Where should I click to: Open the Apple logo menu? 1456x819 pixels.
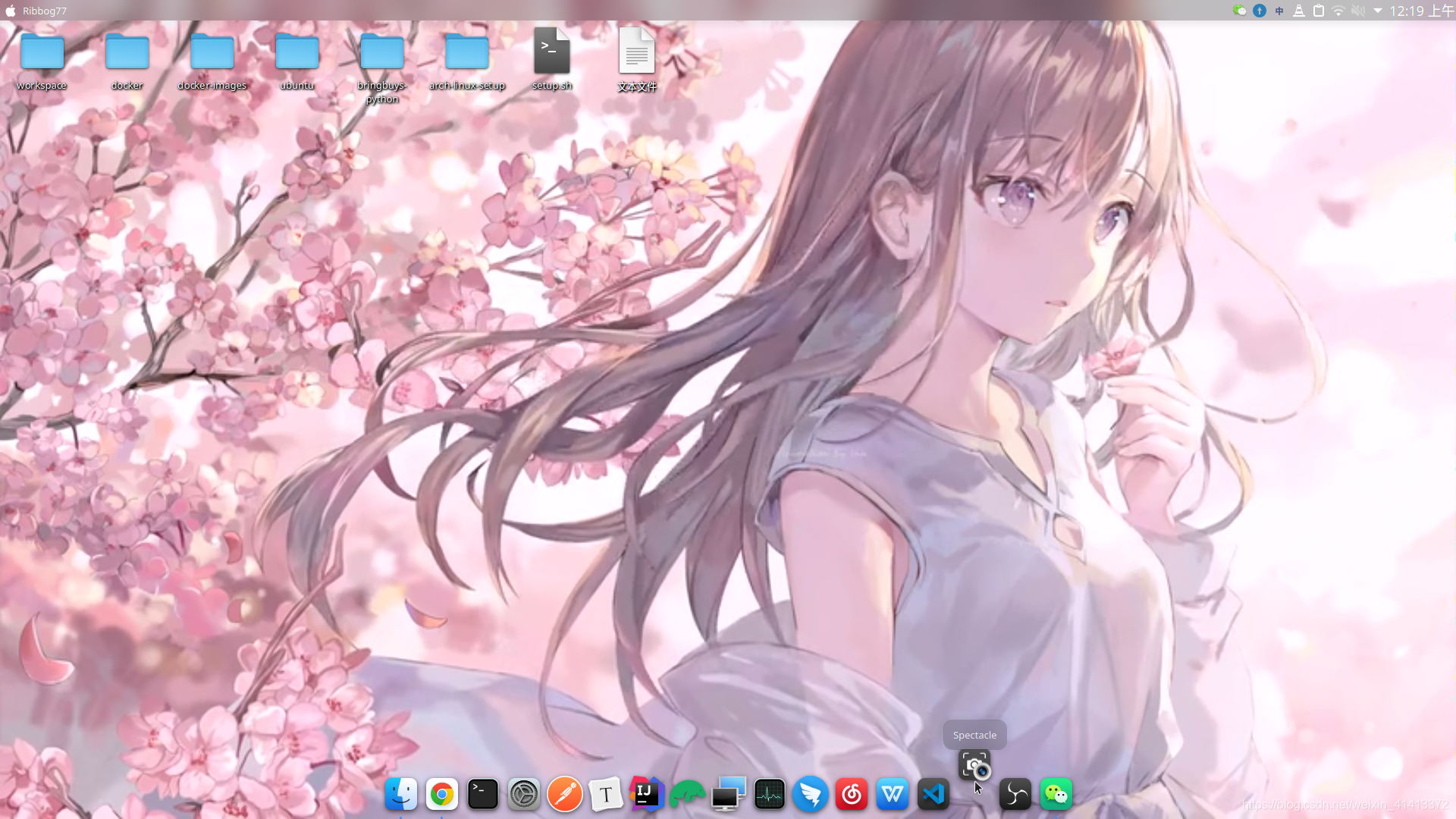[11, 11]
